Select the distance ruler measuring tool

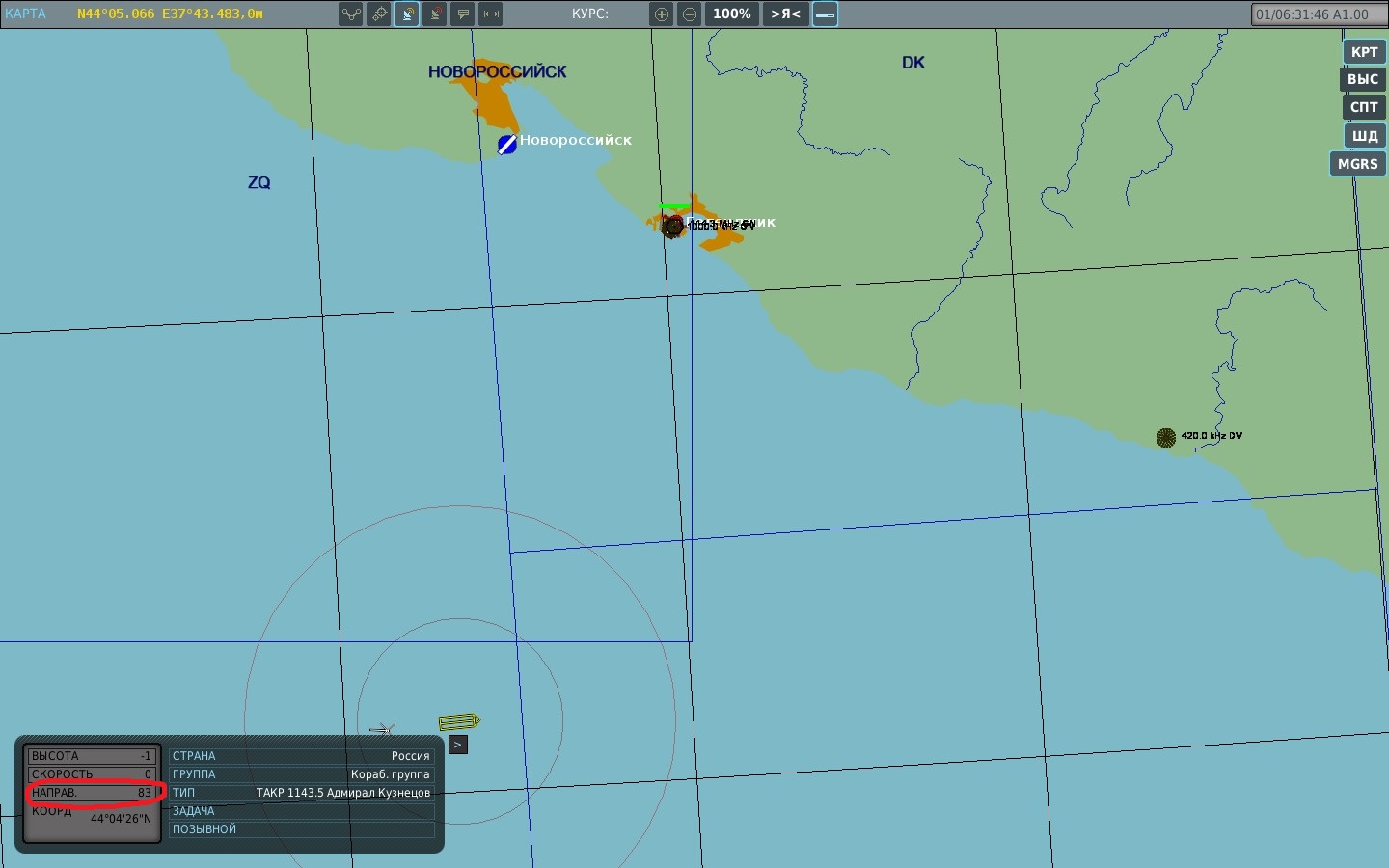(x=491, y=14)
